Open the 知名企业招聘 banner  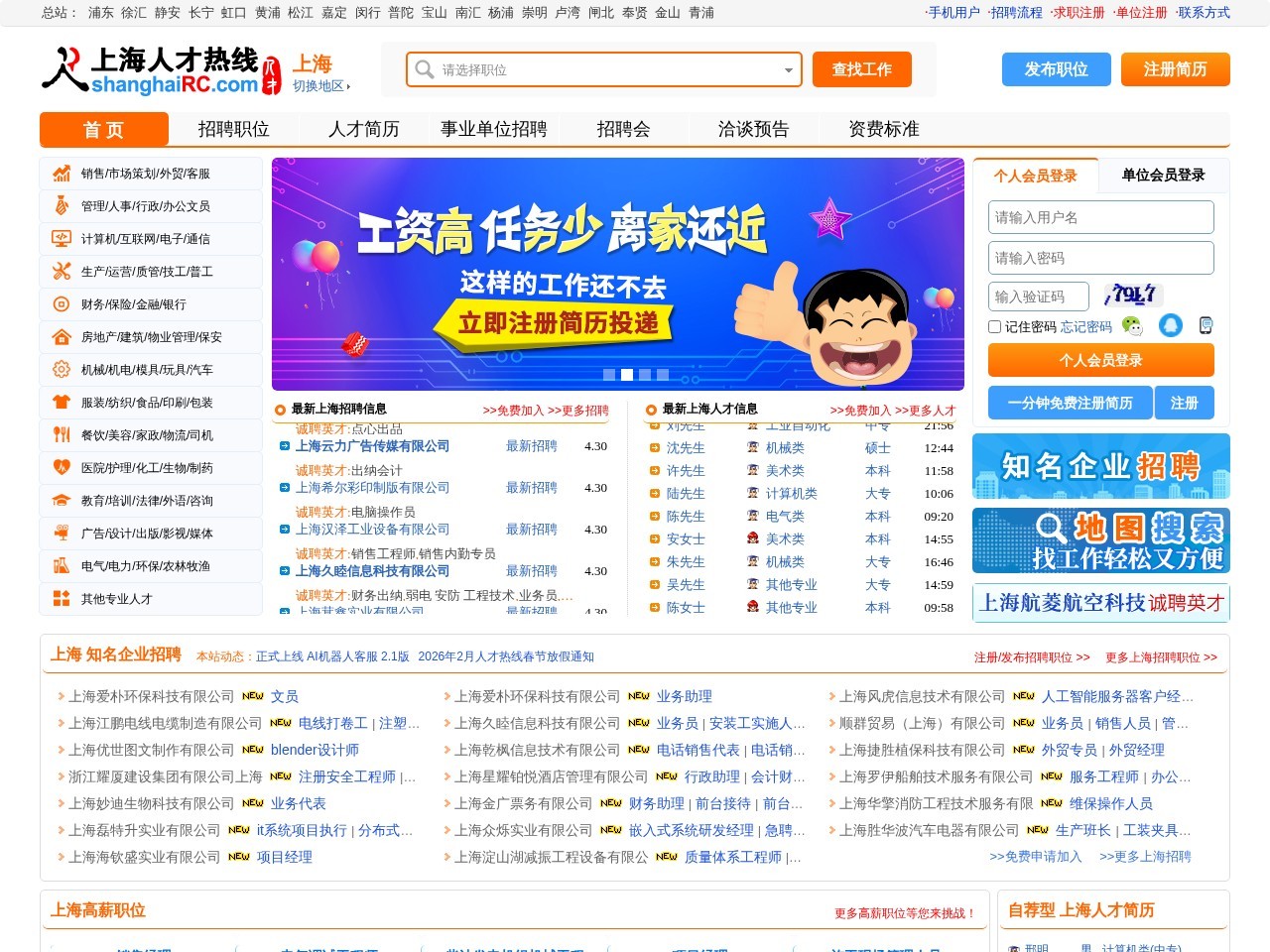[x=1101, y=466]
